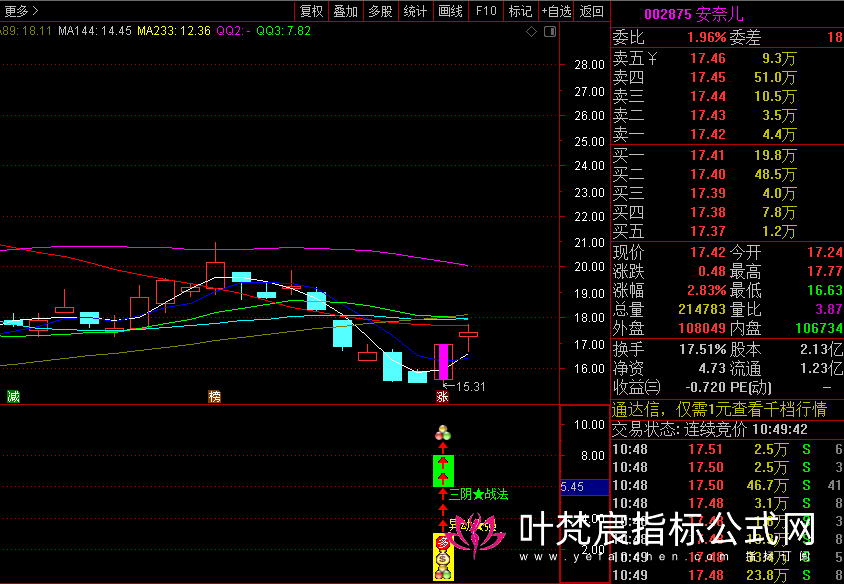Click the 量比 3.87 value

[829, 309]
